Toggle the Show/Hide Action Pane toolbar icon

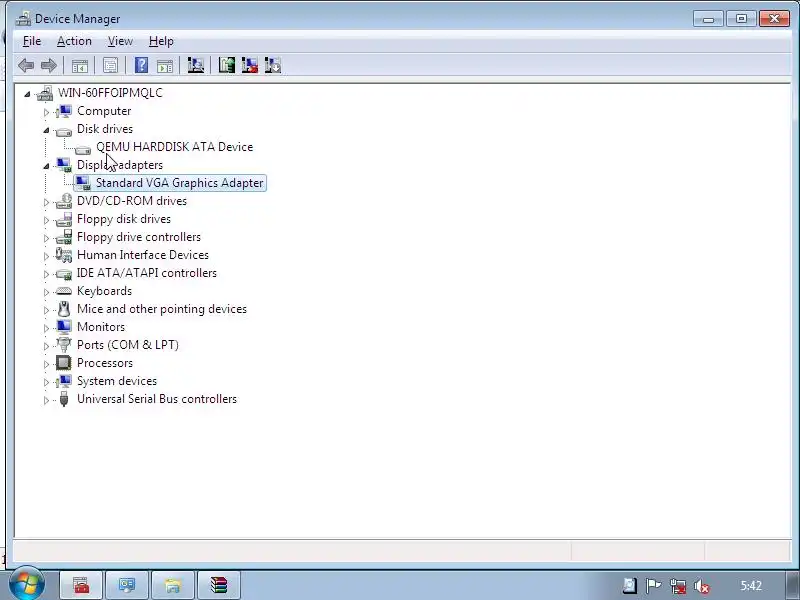tap(165, 65)
